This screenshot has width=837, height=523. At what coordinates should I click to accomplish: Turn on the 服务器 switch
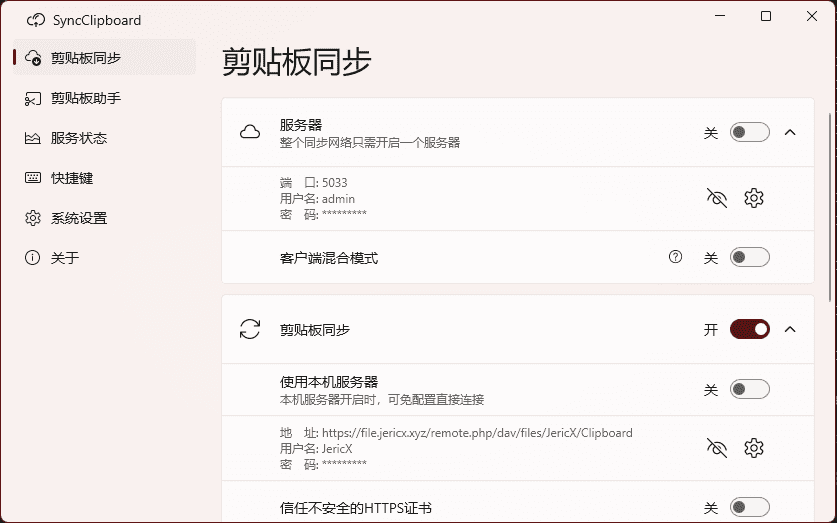749,132
